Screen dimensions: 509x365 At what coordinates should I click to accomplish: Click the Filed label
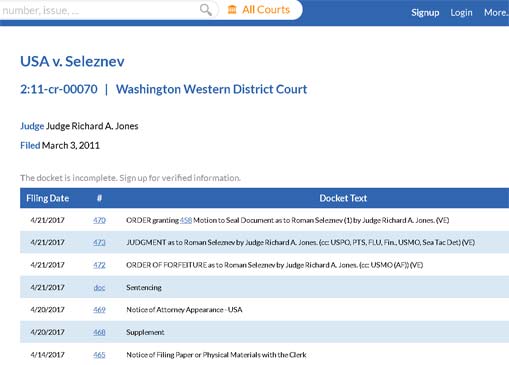[30, 145]
